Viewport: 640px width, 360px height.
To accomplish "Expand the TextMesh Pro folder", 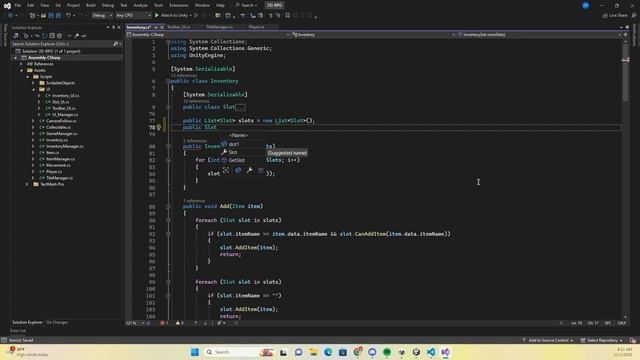I will 27,184.
